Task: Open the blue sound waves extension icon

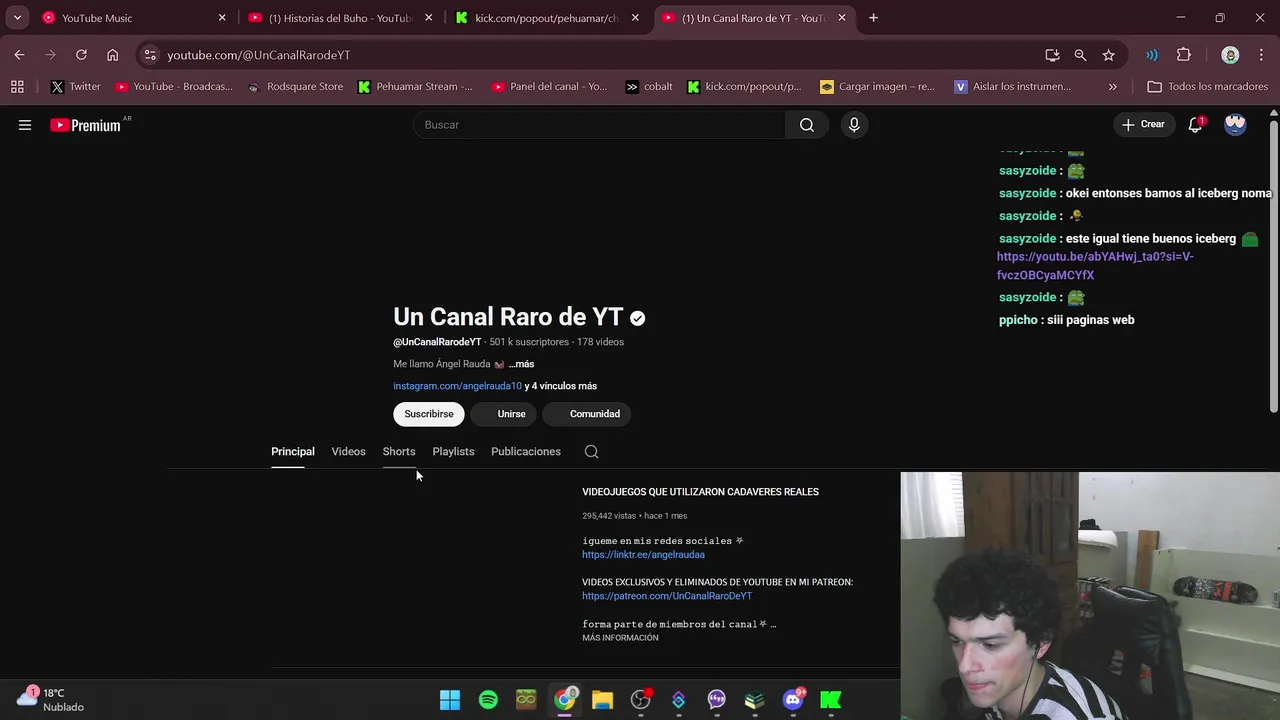Action: coord(1152,55)
